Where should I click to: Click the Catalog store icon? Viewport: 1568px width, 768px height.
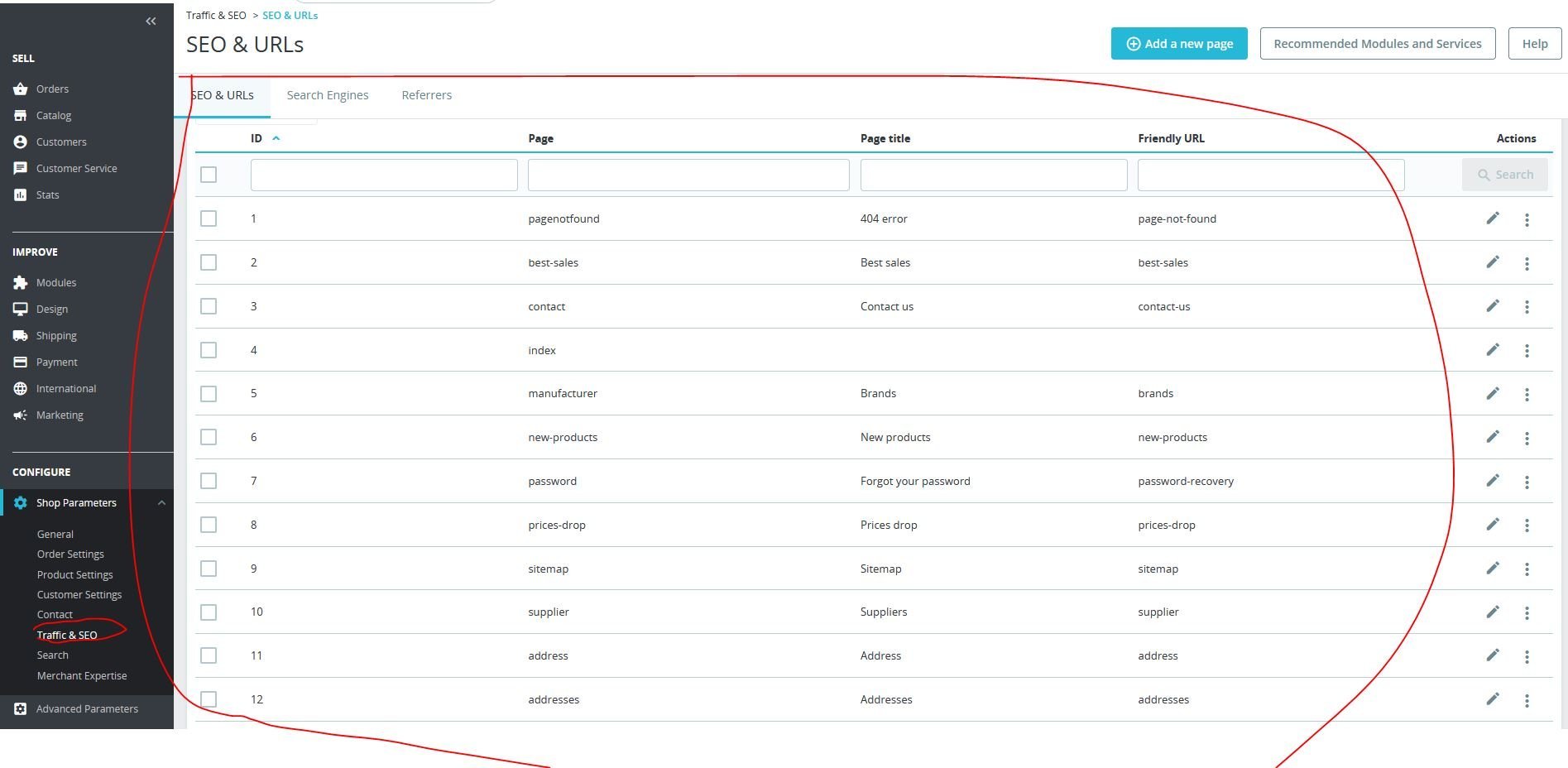[21, 115]
